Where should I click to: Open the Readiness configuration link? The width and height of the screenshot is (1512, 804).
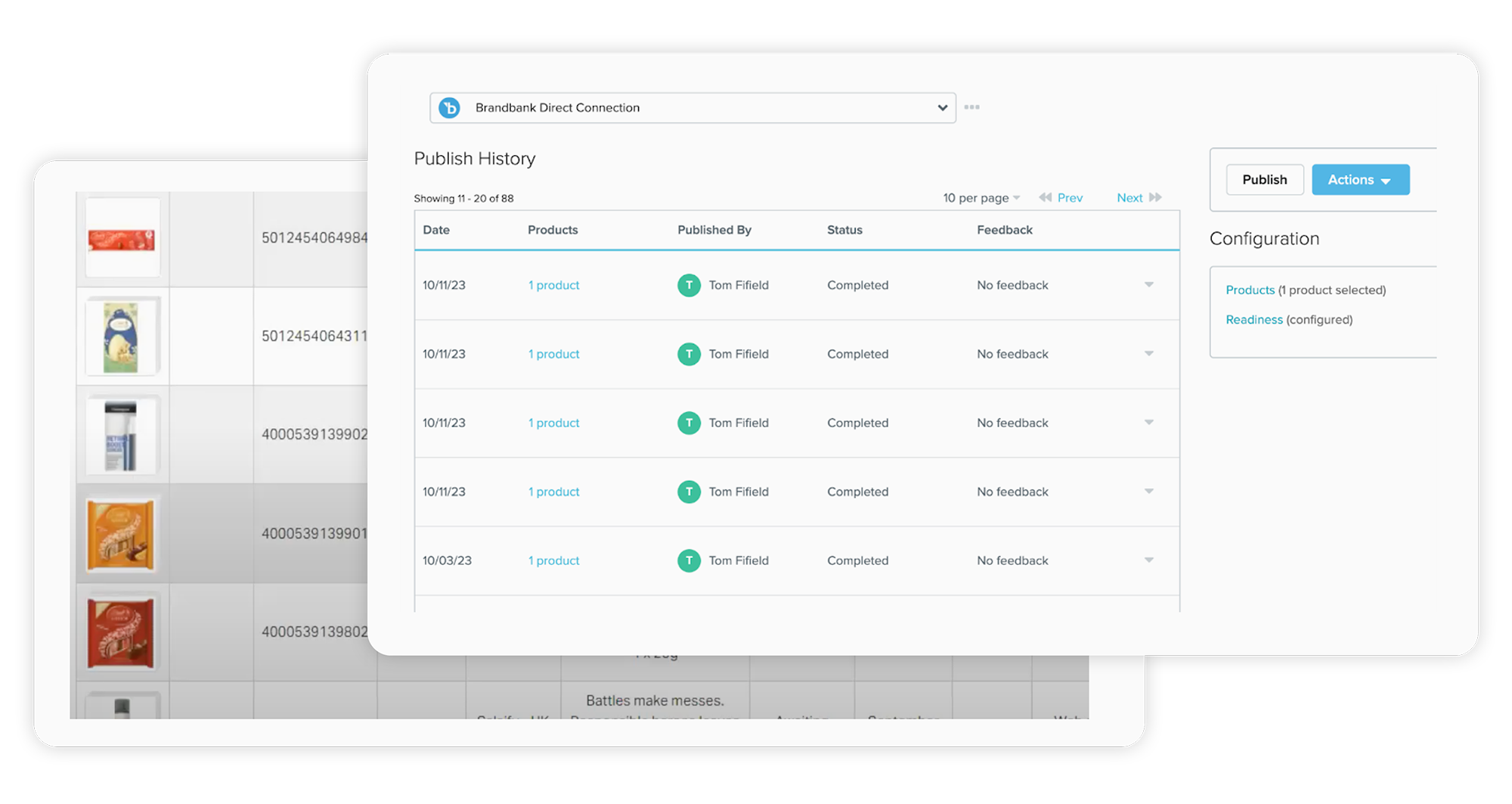pyautogui.click(x=1253, y=320)
